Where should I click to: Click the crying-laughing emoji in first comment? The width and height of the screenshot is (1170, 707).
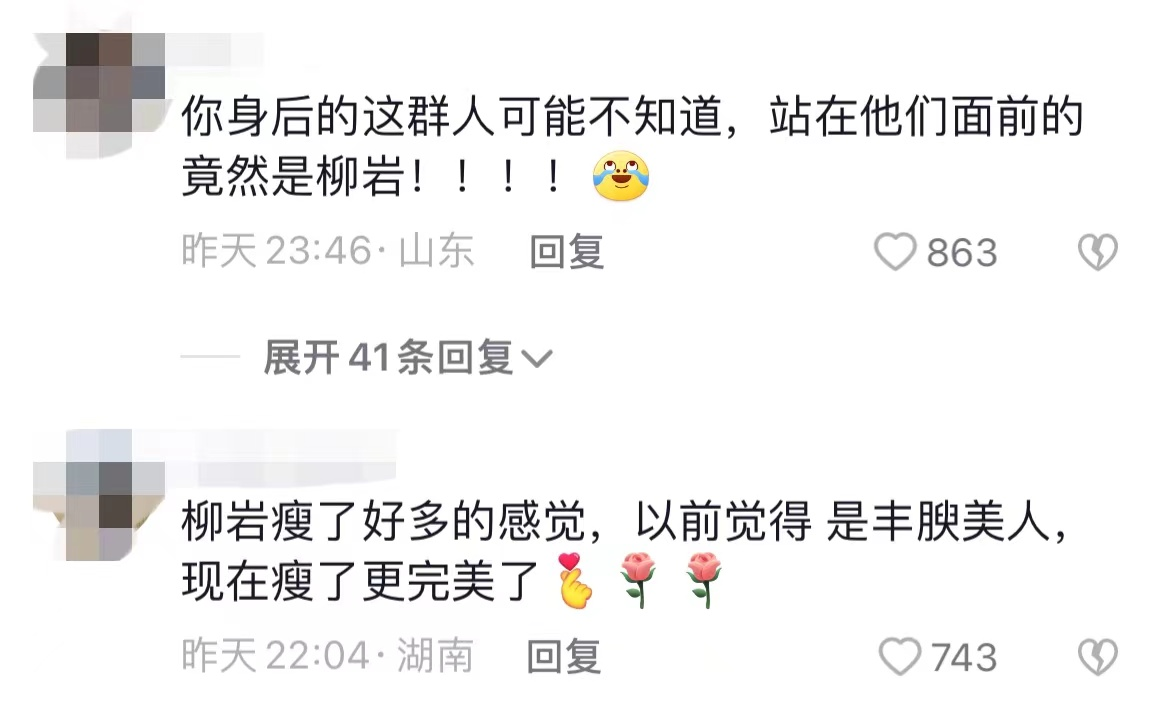[621, 177]
